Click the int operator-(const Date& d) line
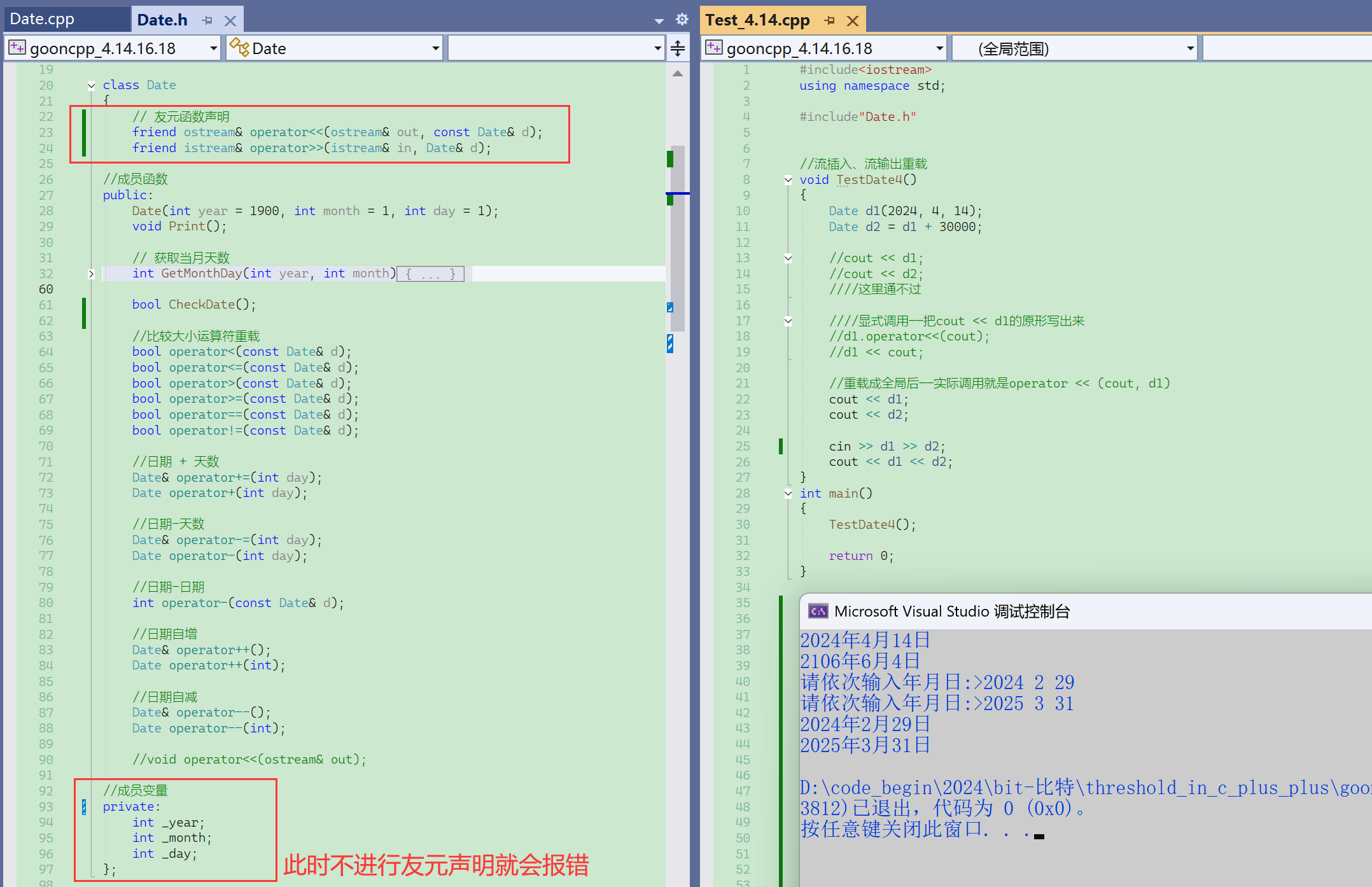Screen dimensions: 1372x887 click(238, 603)
